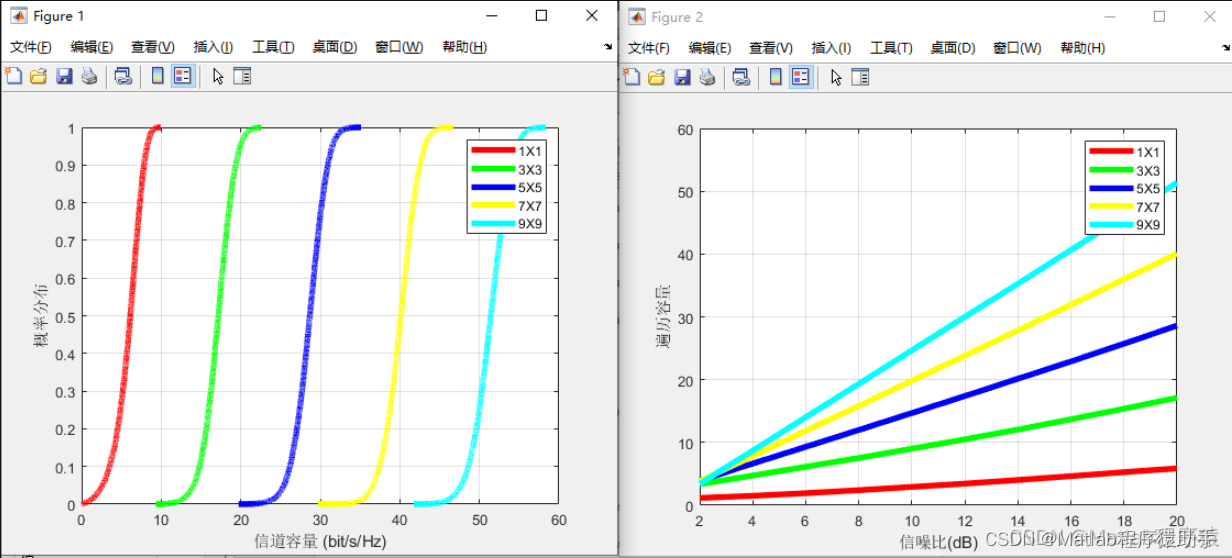Screen dimensions: 1232x558
Task: Click Print icon in Figure 2 toolbar
Action: point(707,77)
